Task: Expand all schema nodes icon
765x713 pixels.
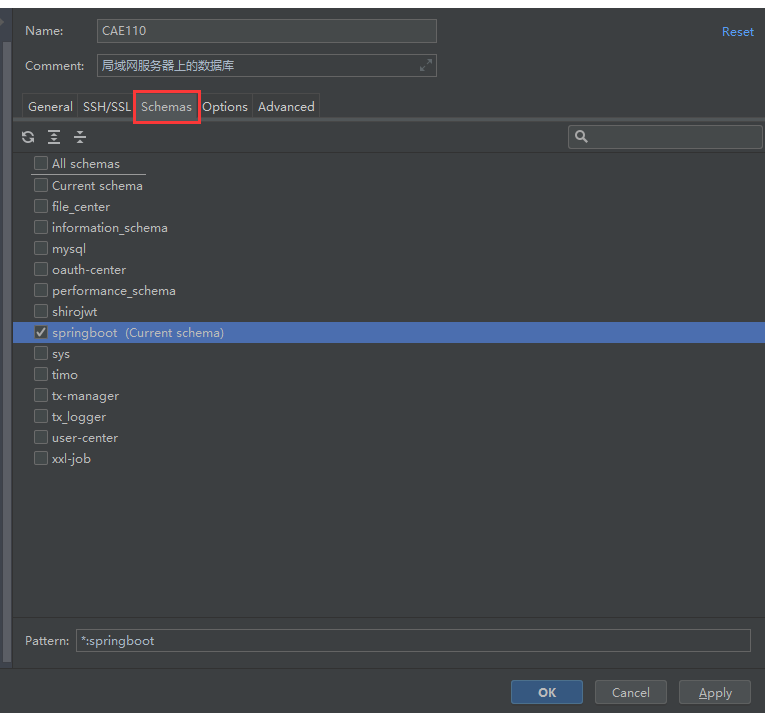Action: 54,137
